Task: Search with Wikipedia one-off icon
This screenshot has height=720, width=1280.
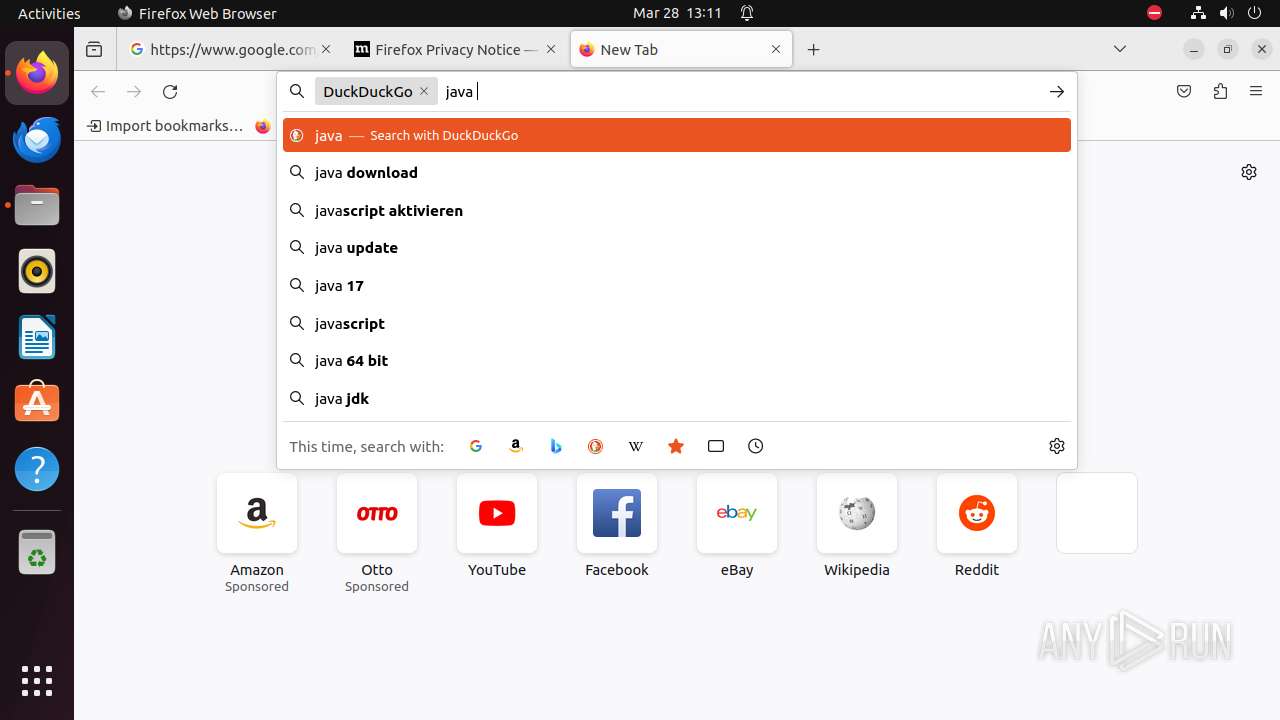Action: pyautogui.click(x=636, y=446)
